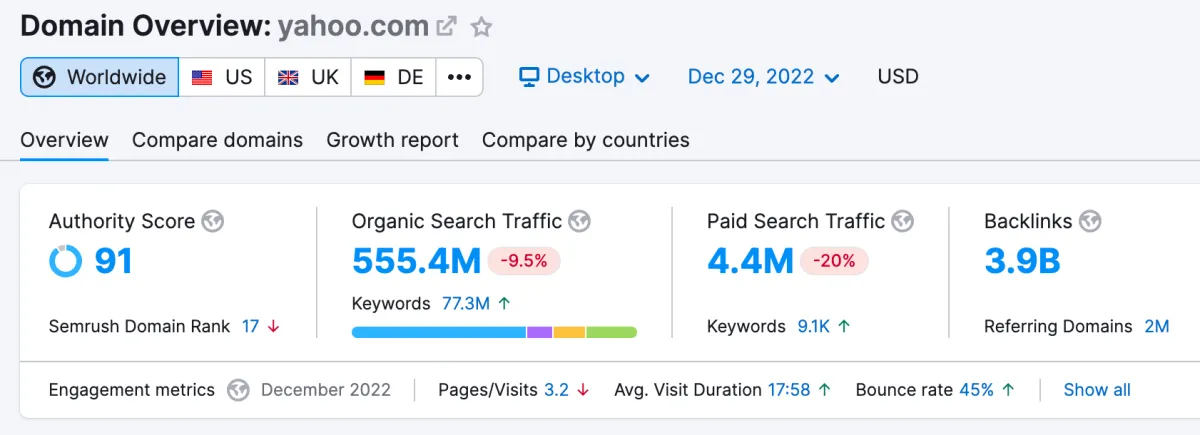Select Worldwide database
Image resolution: width=1200 pixels, height=435 pixels.
point(100,77)
